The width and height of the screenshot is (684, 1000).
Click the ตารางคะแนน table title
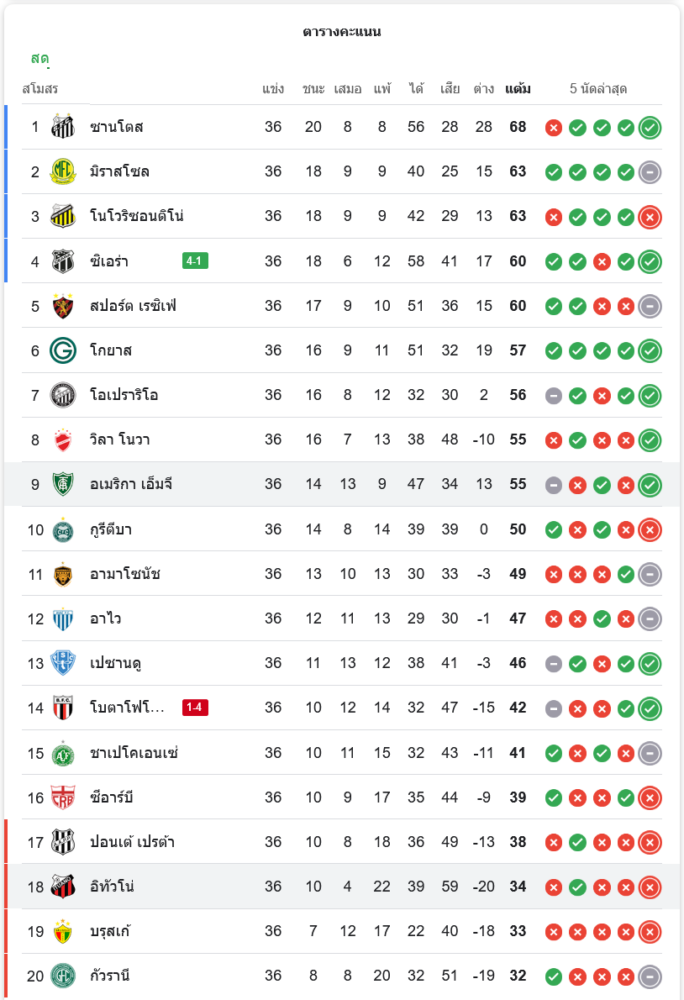pyautogui.click(x=342, y=32)
